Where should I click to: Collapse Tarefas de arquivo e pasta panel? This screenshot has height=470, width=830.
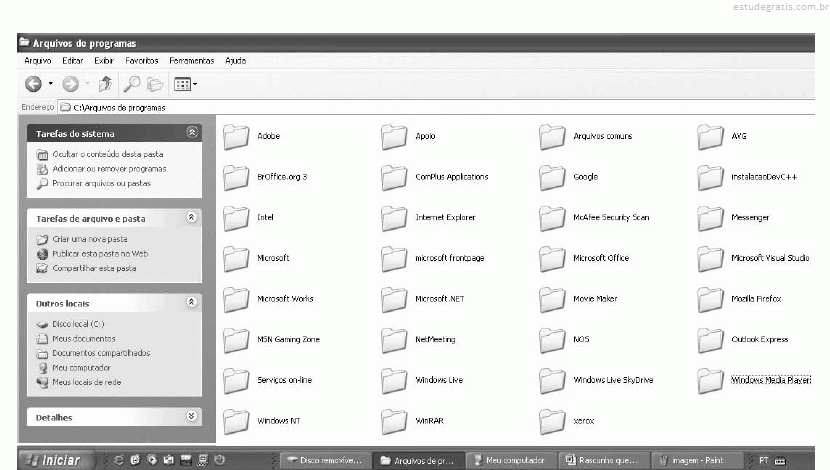[x=192, y=218]
